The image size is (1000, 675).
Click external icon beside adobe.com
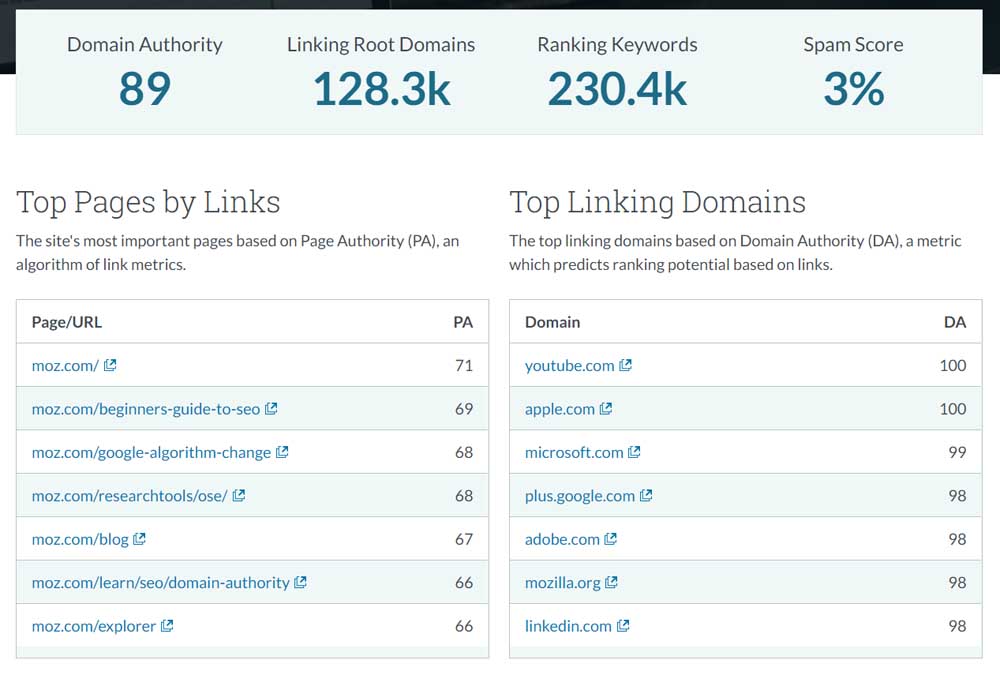click(610, 538)
